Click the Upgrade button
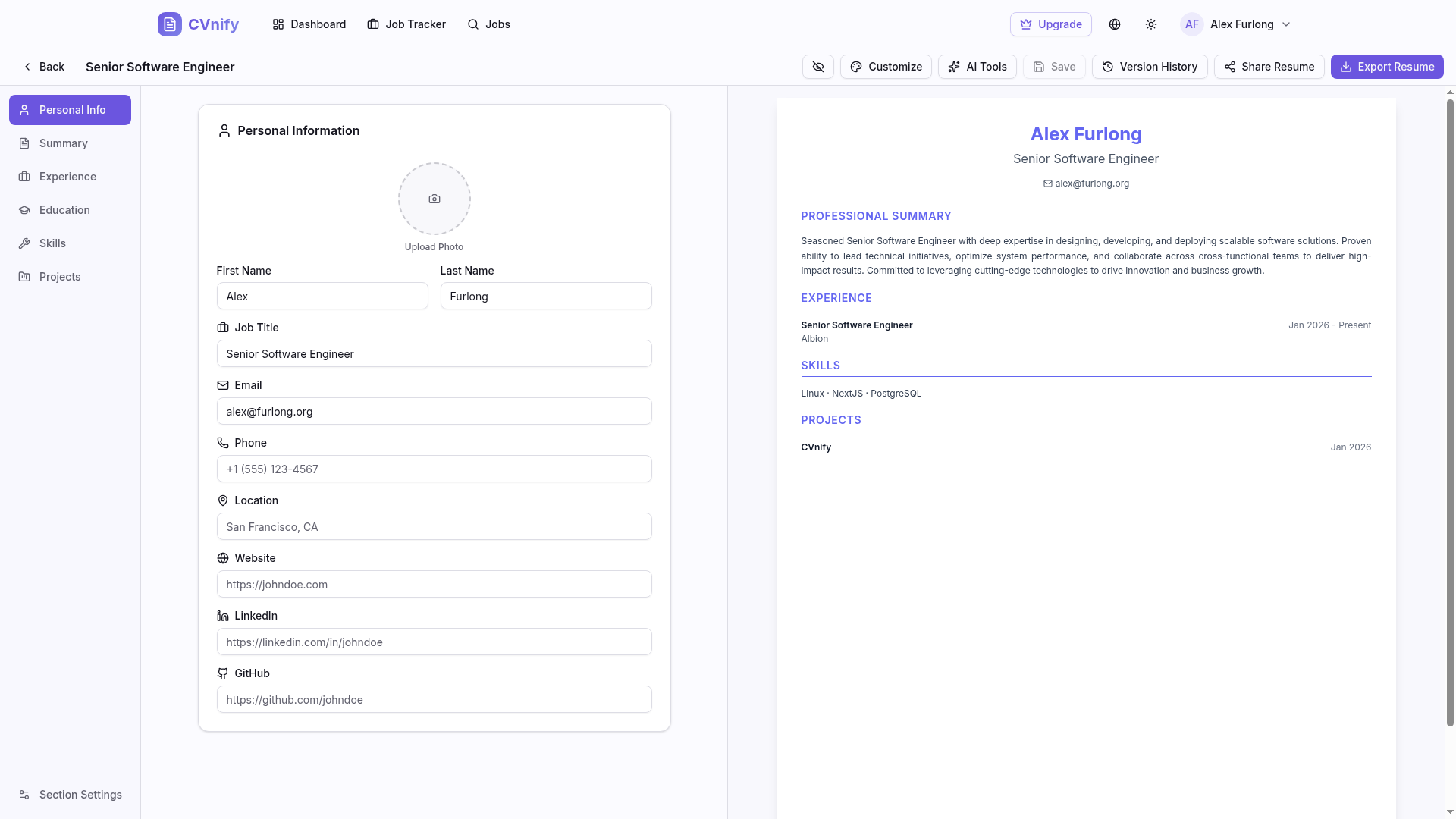 [1050, 24]
